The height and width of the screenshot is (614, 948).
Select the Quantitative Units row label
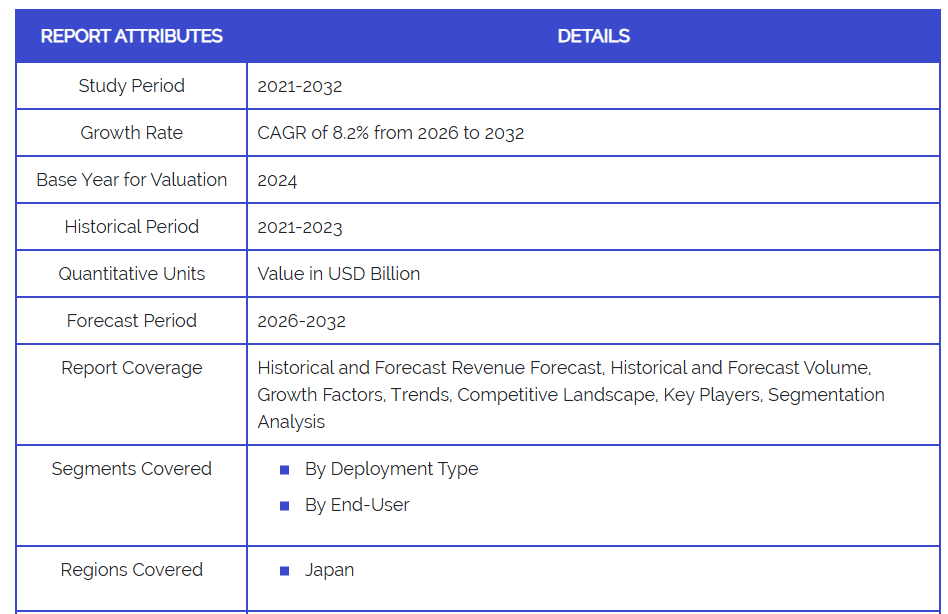(131, 274)
